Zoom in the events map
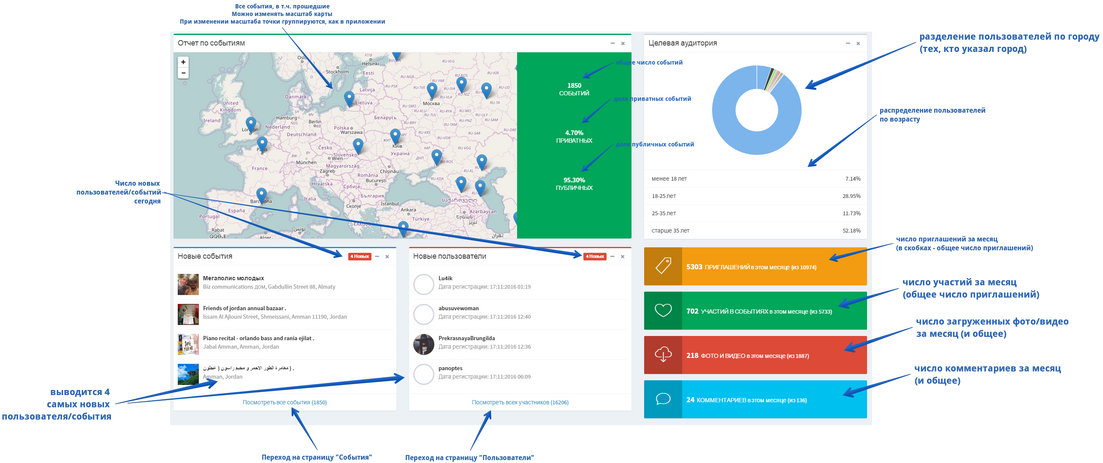The image size is (1103, 463). point(183,62)
